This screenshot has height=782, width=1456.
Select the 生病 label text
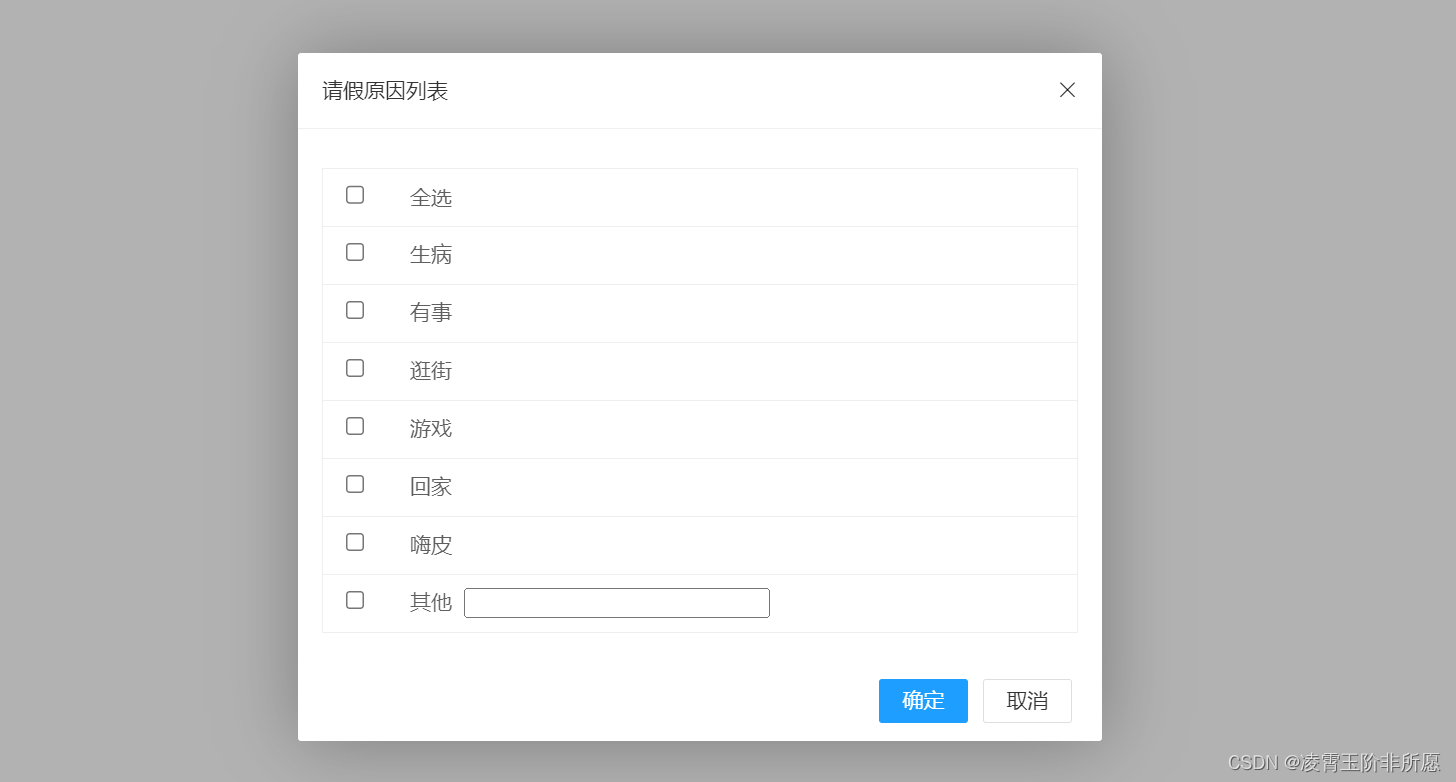431,255
